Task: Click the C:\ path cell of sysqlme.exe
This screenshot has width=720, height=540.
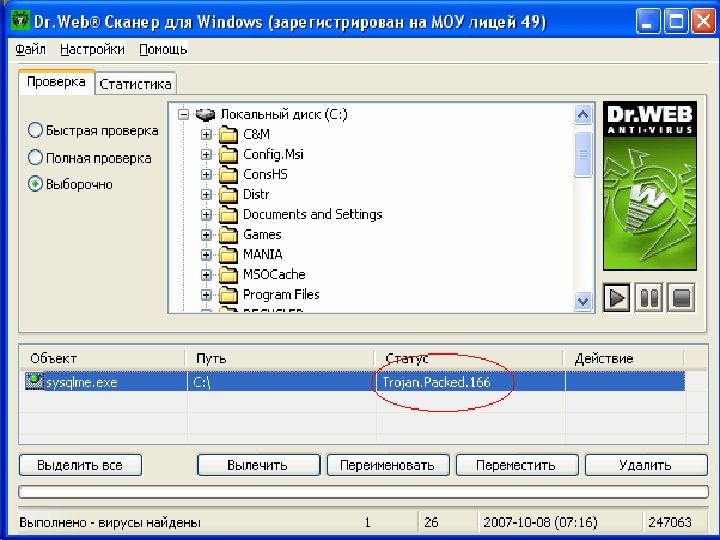Action: (x=281, y=382)
